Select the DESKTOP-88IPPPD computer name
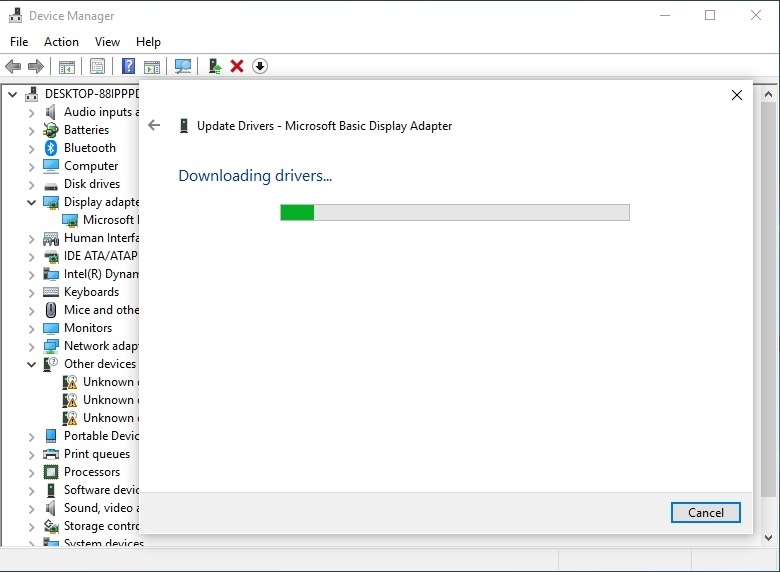Viewport: 780px width, 572px height. (92, 94)
